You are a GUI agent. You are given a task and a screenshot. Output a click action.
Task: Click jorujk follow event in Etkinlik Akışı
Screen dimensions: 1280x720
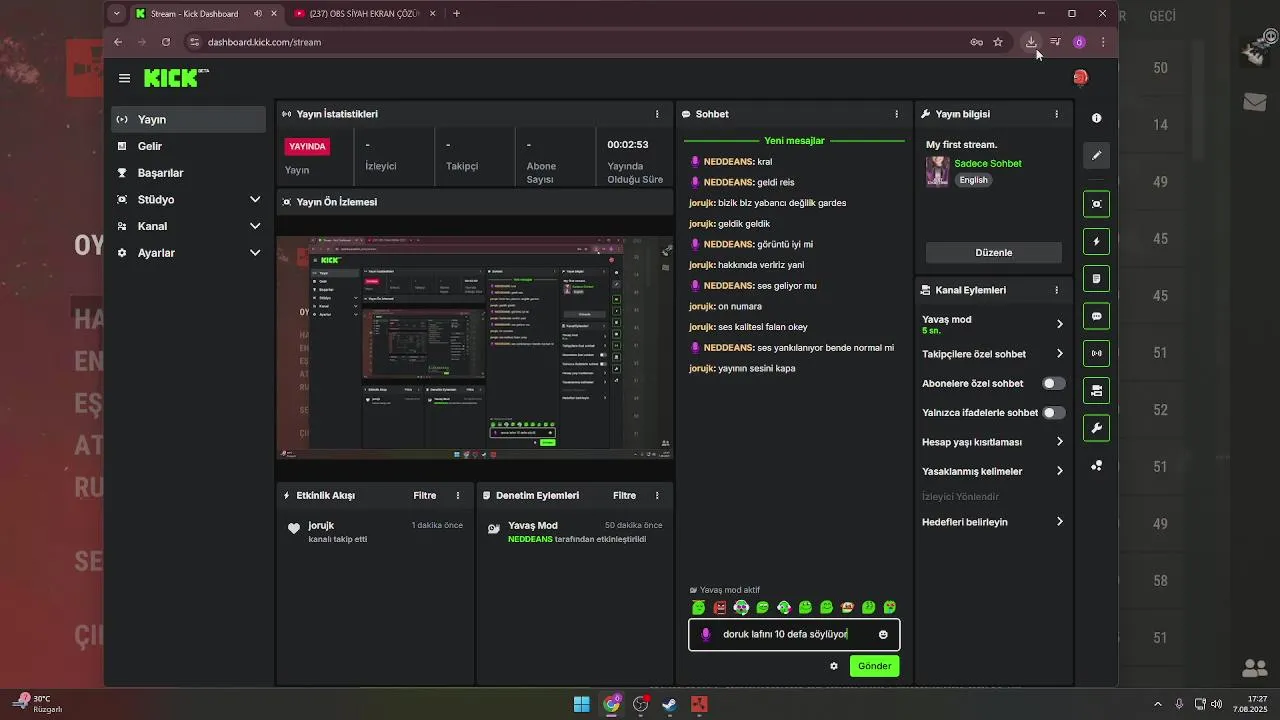tap(375, 532)
